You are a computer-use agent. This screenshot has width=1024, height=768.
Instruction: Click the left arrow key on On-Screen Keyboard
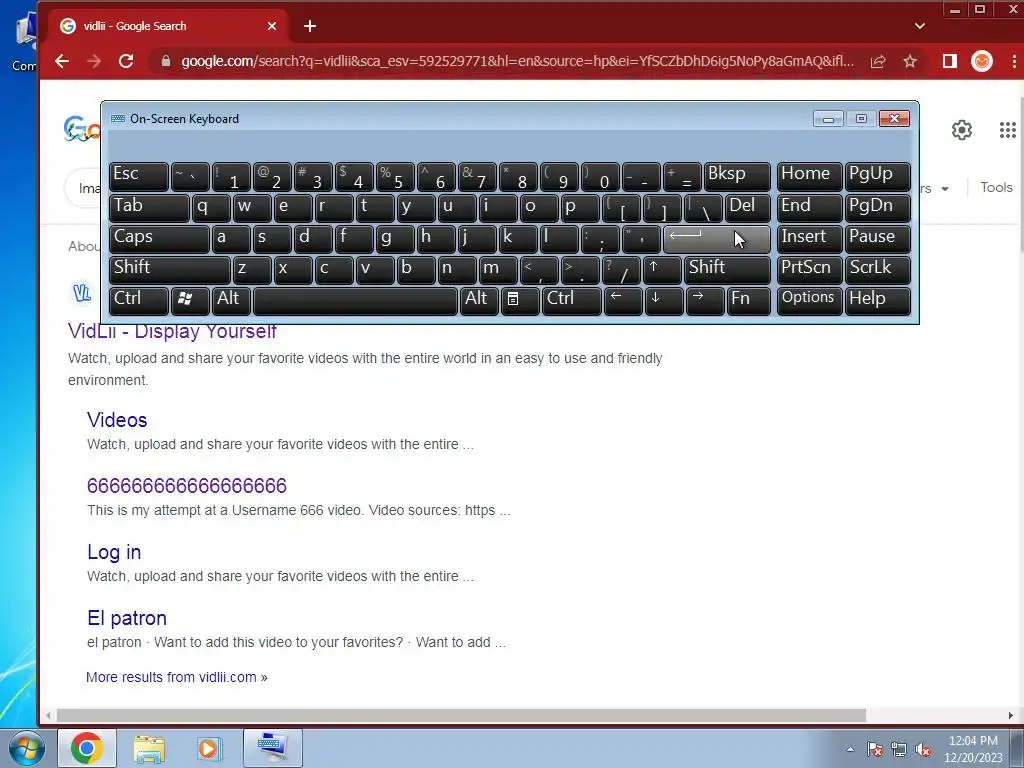(622, 300)
